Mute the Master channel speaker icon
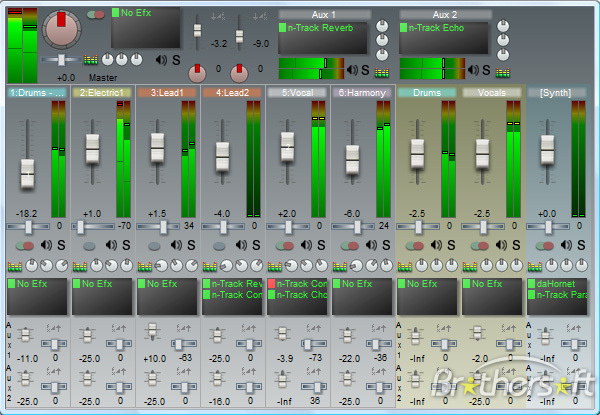 pos(161,60)
